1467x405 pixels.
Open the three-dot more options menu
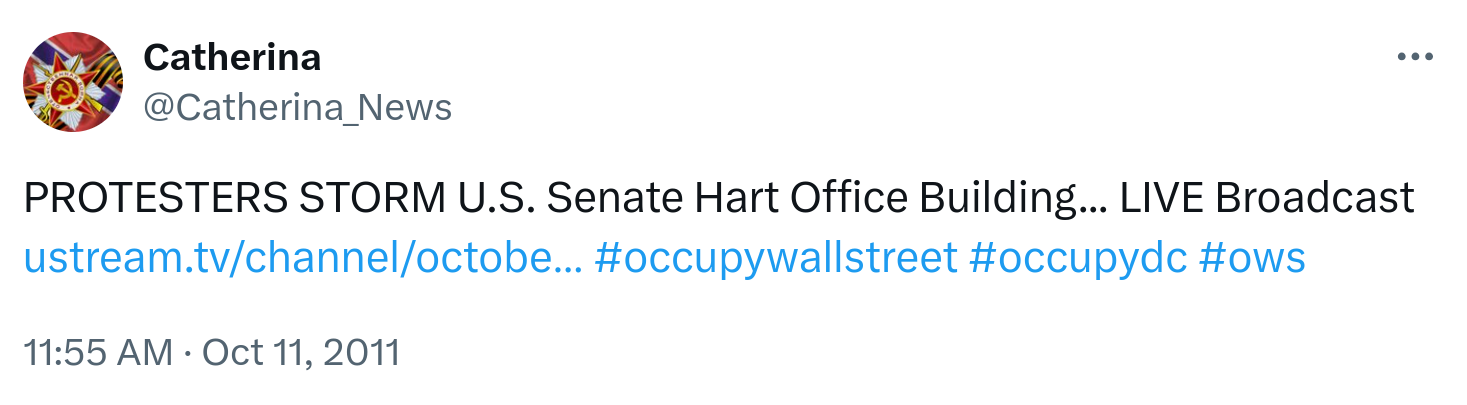pyautogui.click(x=1415, y=58)
